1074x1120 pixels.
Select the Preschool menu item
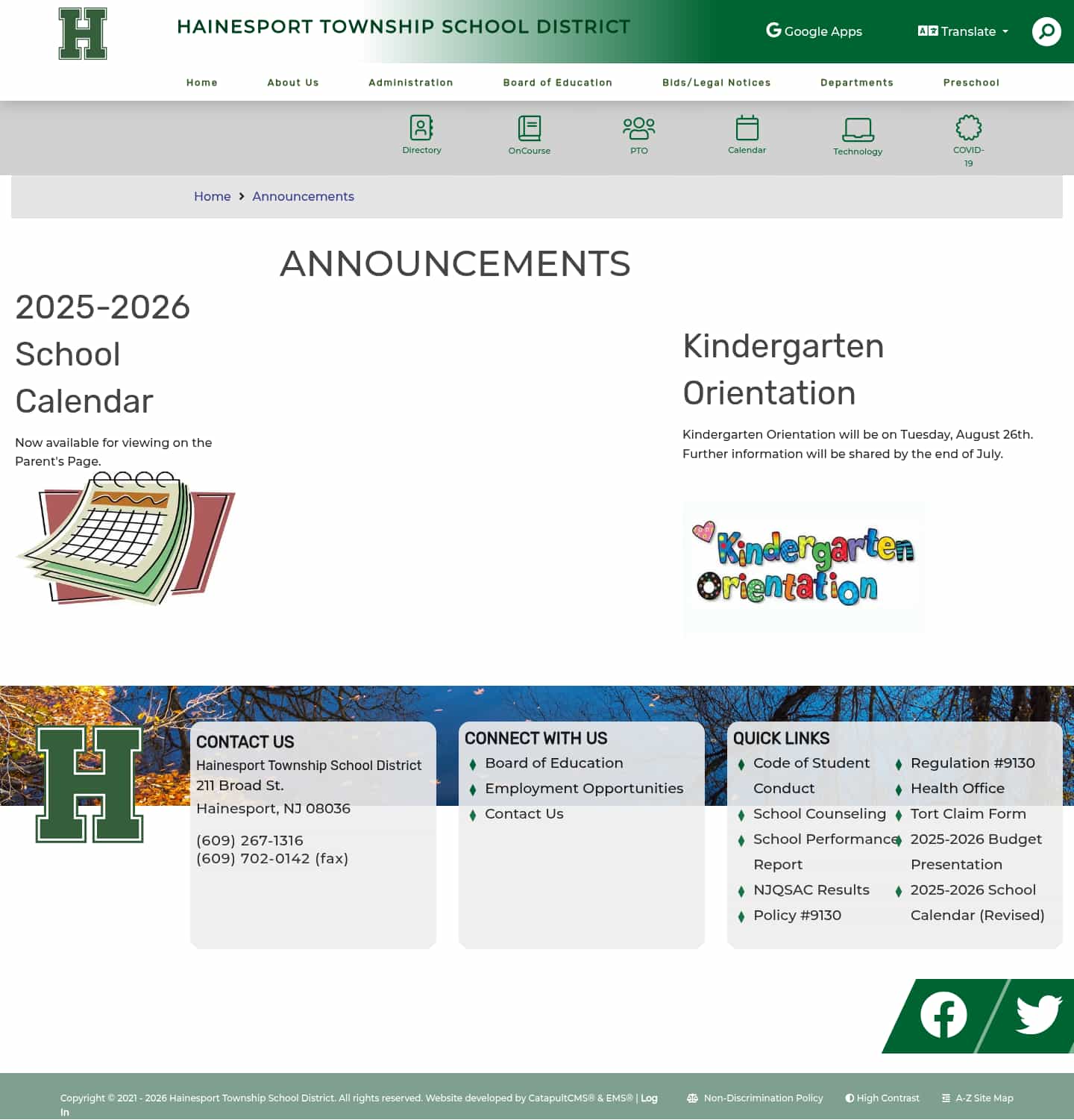point(971,83)
